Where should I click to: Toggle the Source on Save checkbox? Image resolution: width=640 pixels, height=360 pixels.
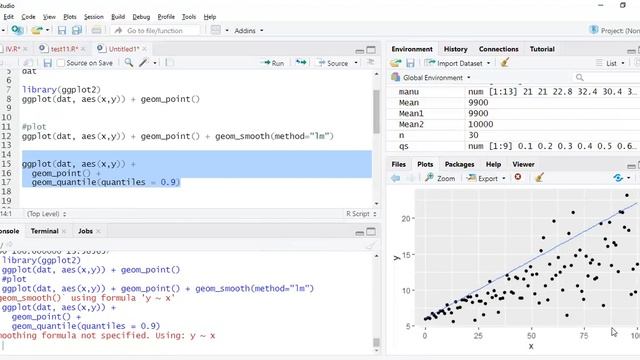pos(61,63)
